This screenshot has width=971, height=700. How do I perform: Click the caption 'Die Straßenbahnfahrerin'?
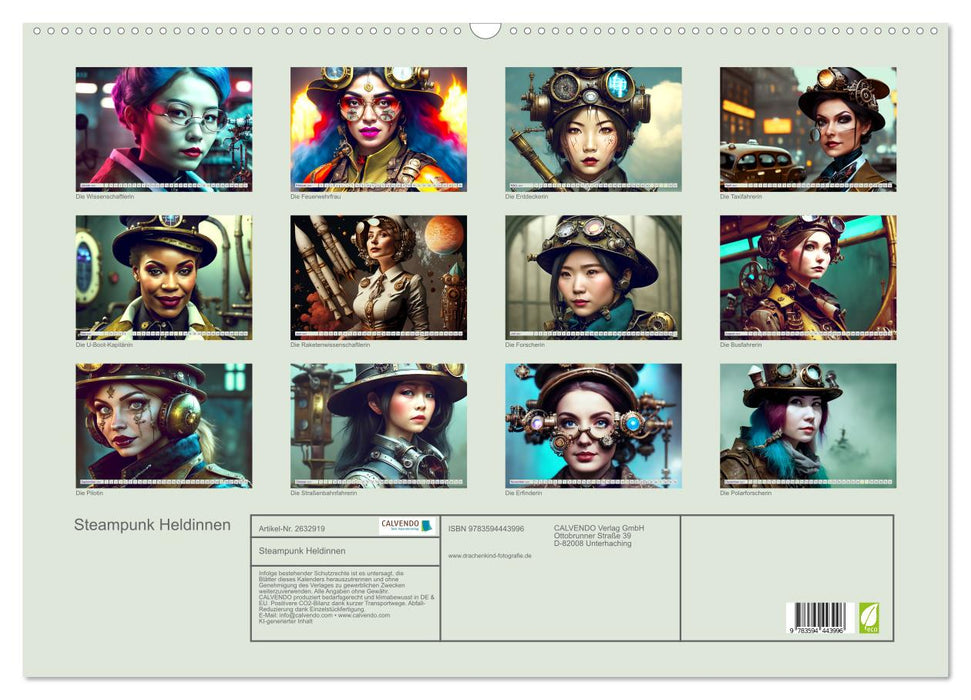click(x=323, y=492)
